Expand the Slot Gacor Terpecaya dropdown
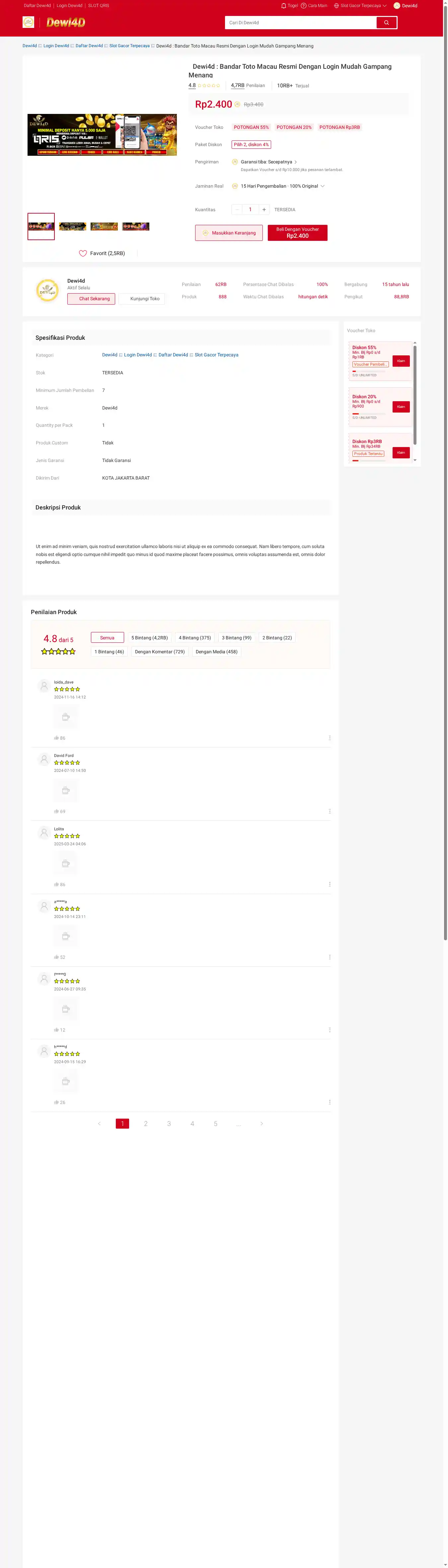This screenshot has width=448, height=1568. click(x=384, y=5)
